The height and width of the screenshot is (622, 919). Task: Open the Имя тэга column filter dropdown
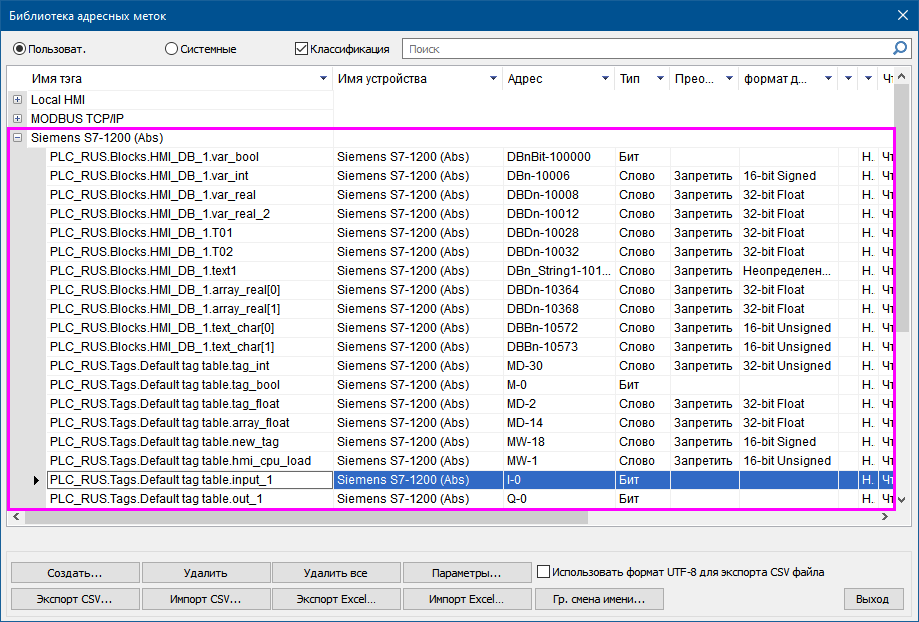click(x=323, y=79)
